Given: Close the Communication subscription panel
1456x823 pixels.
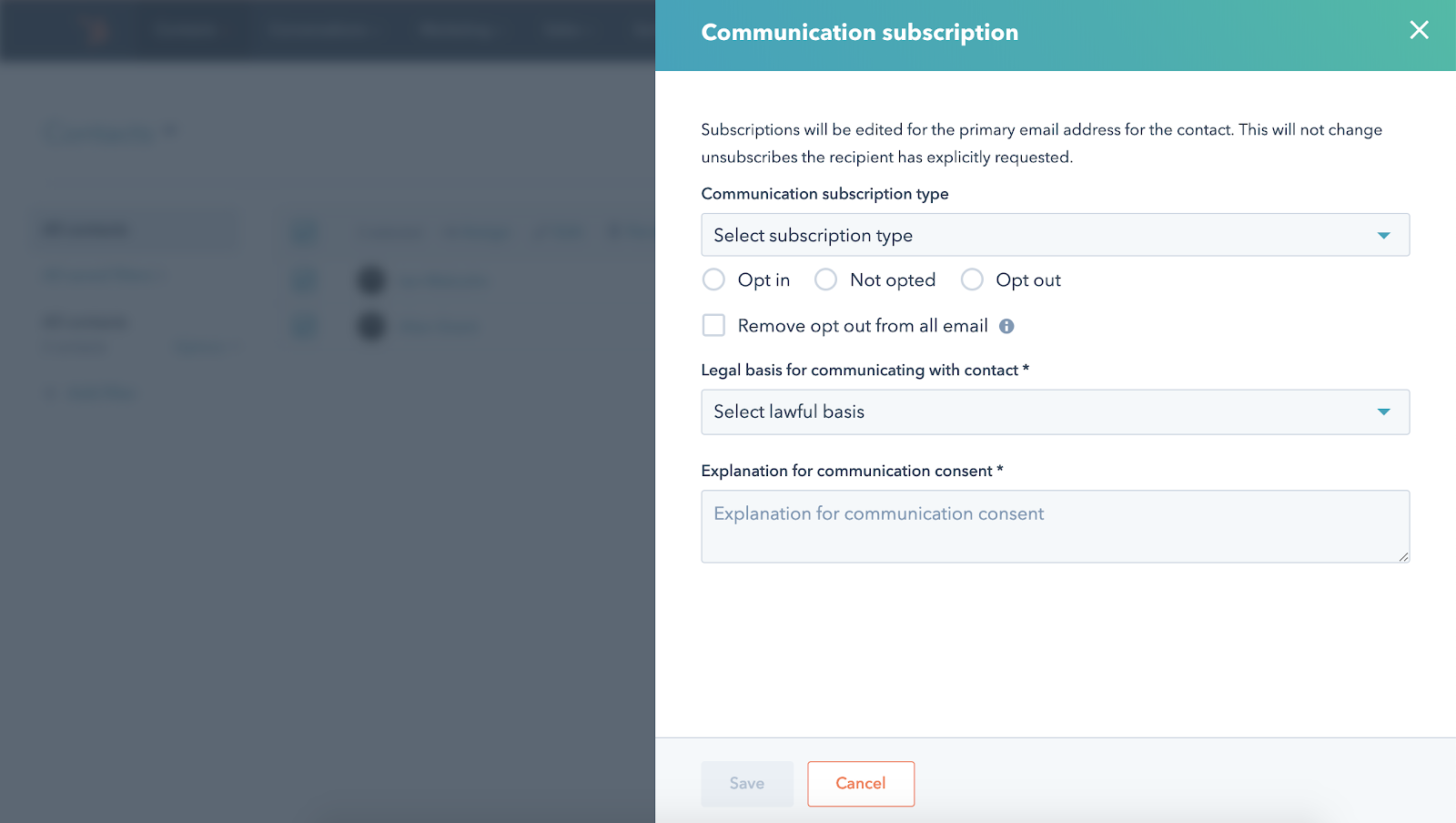Looking at the screenshot, I should [1419, 31].
